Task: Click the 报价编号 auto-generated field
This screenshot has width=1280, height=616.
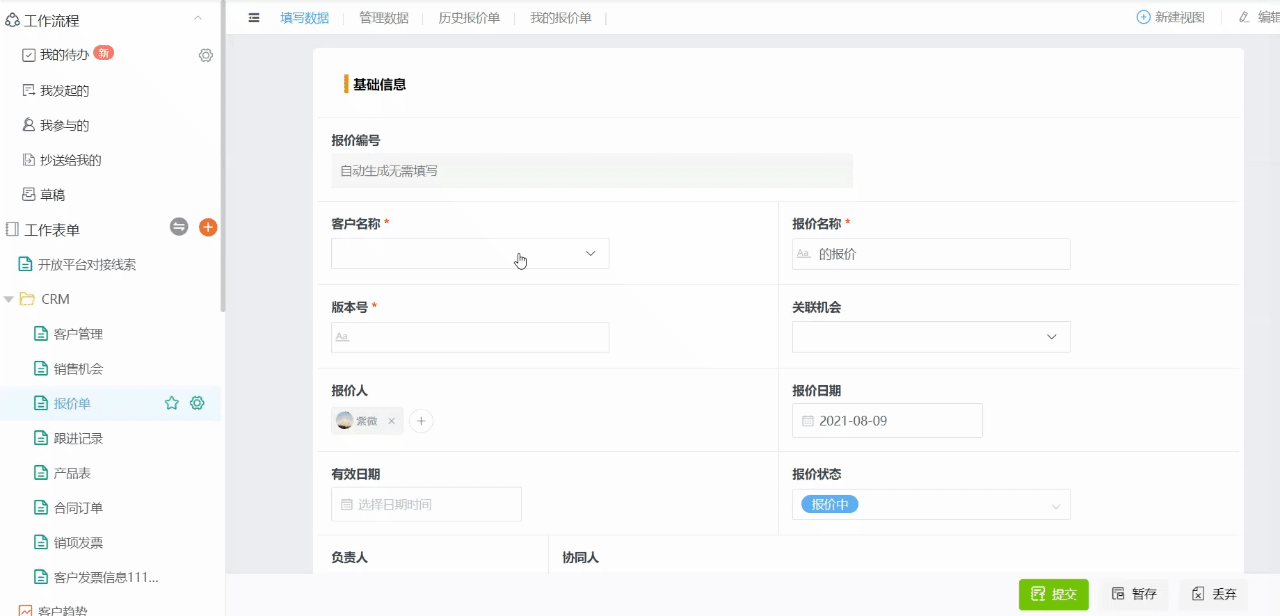Action: pyautogui.click(x=592, y=171)
